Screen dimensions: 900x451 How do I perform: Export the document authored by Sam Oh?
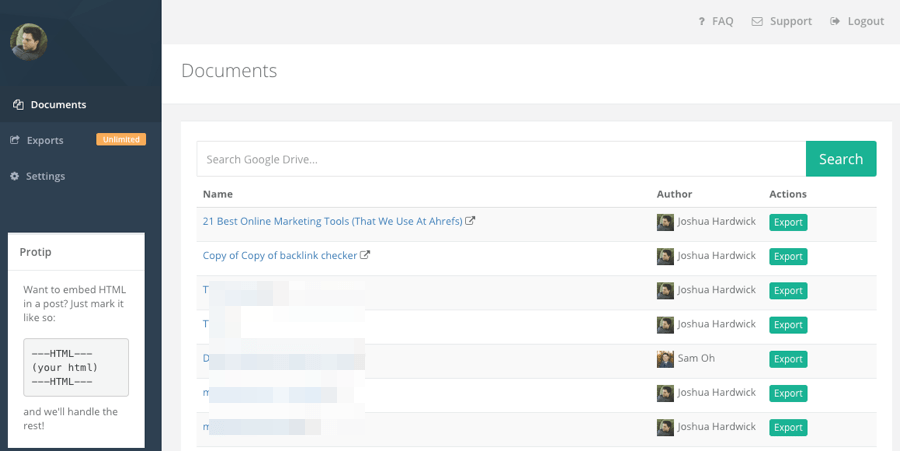pyautogui.click(x=788, y=359)
